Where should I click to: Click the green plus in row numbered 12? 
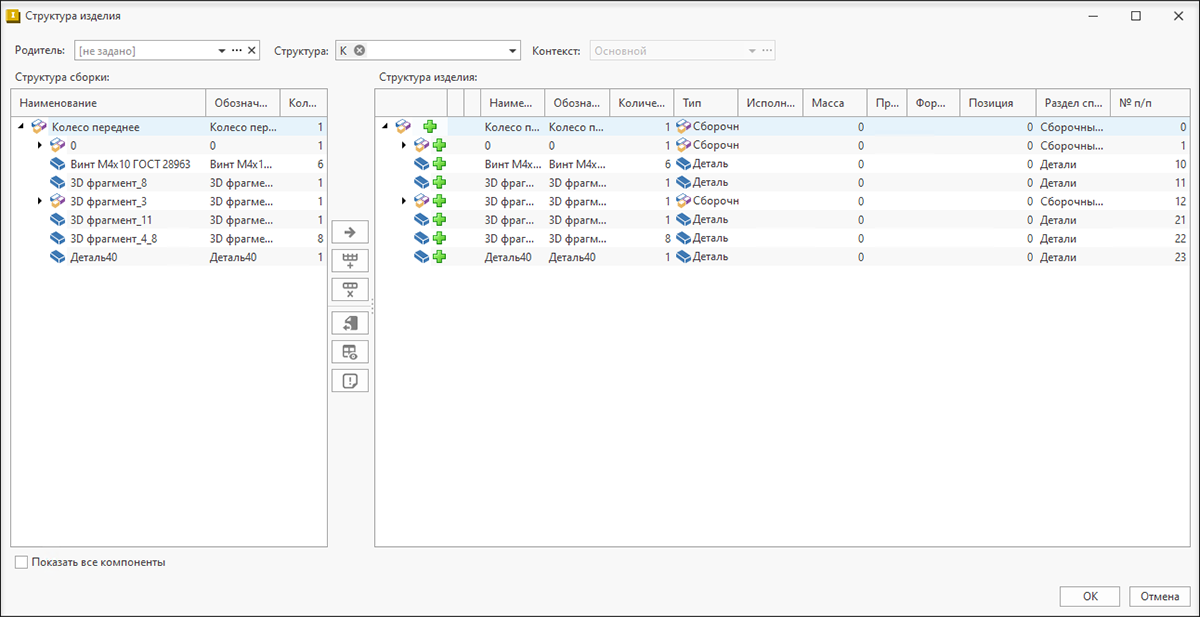point(439,201)
